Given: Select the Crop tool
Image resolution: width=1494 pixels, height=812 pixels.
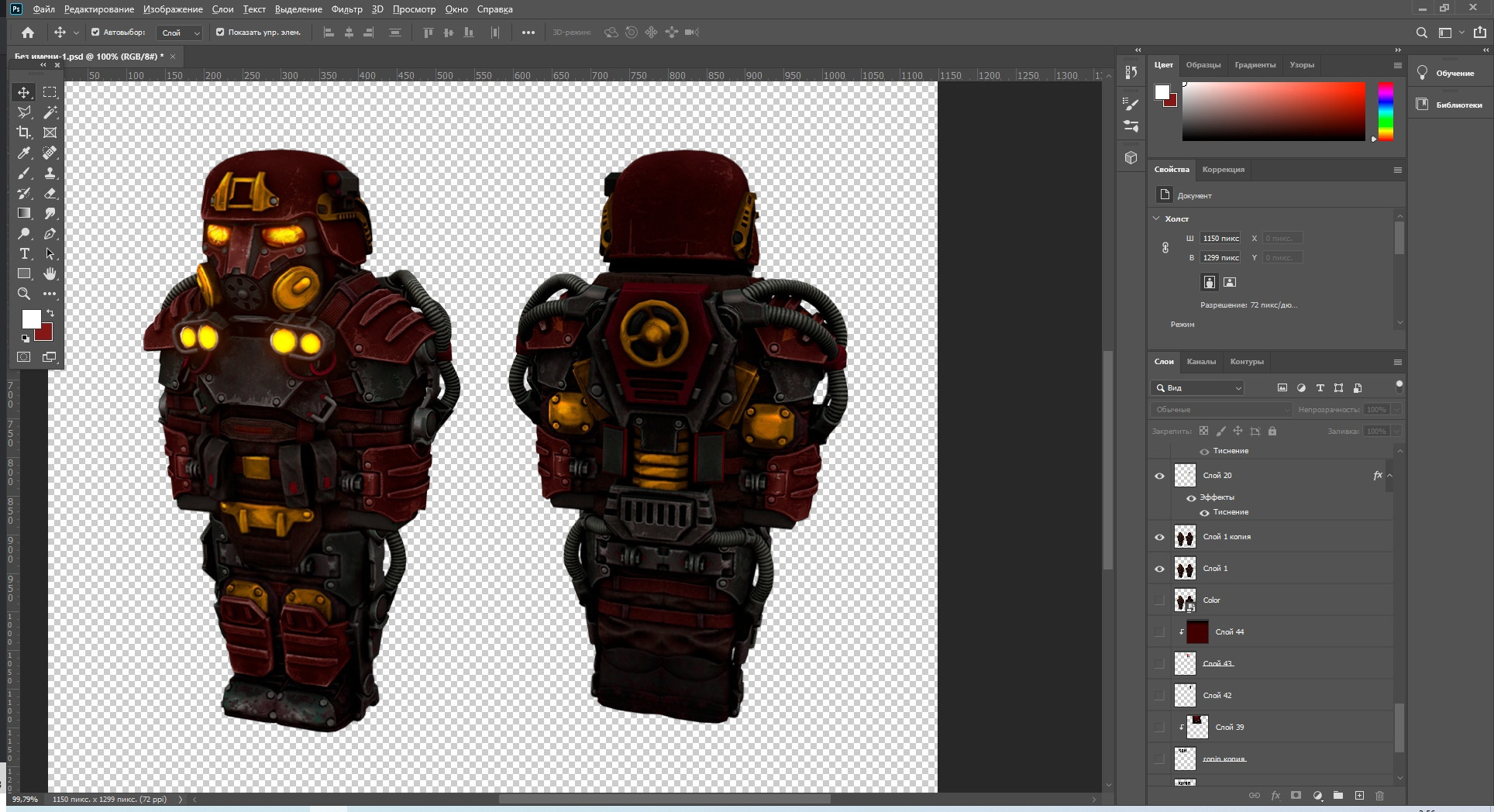Looking at the screenshot, I should pyautogui.click(x=24, y=132).
